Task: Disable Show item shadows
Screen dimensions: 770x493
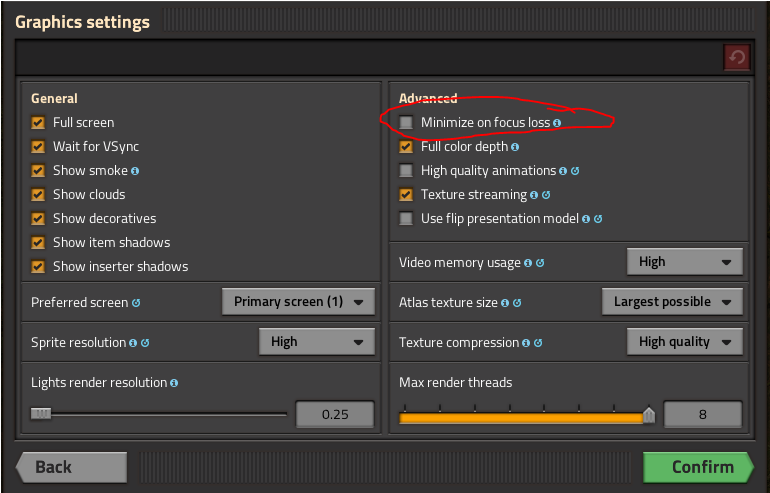Action: 38,243
